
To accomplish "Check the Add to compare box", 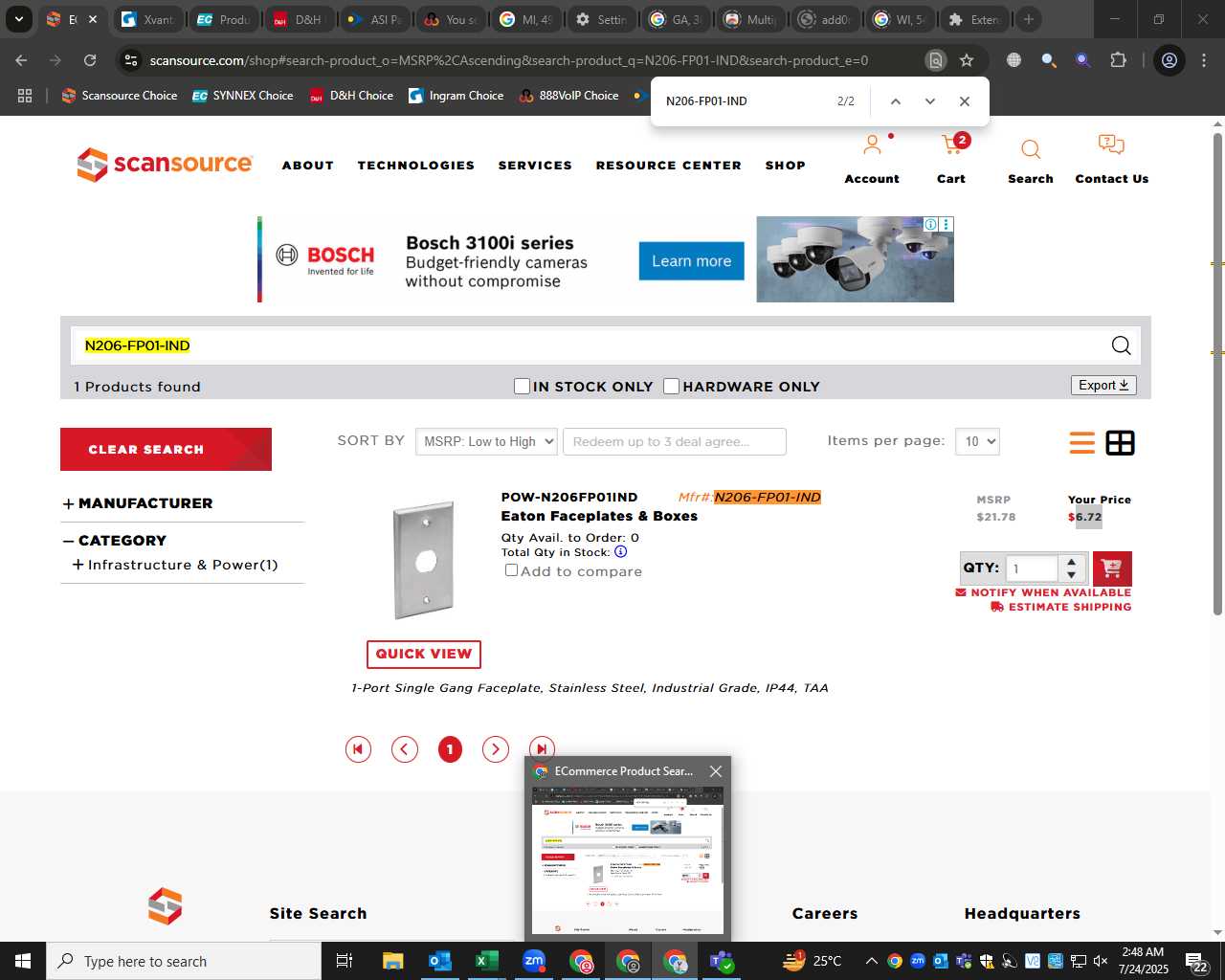I will tap(511, 570).
